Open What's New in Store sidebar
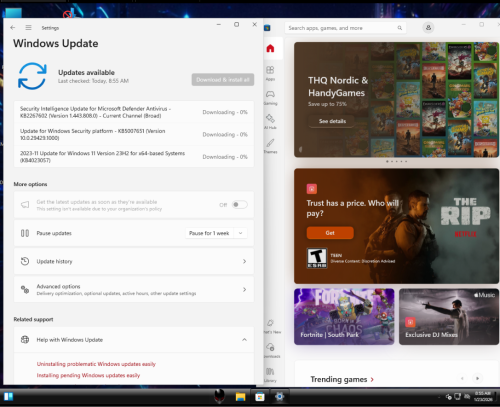 pos(270,326)
